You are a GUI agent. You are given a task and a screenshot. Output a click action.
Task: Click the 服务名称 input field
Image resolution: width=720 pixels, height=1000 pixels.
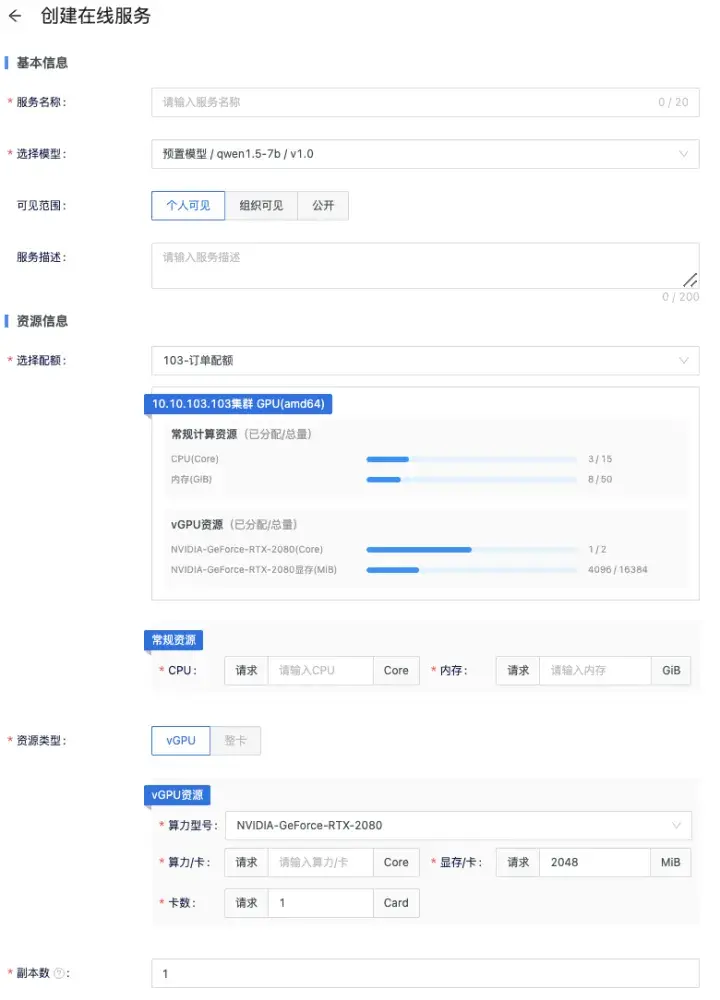pyautogui.click(x=405, y=102)
